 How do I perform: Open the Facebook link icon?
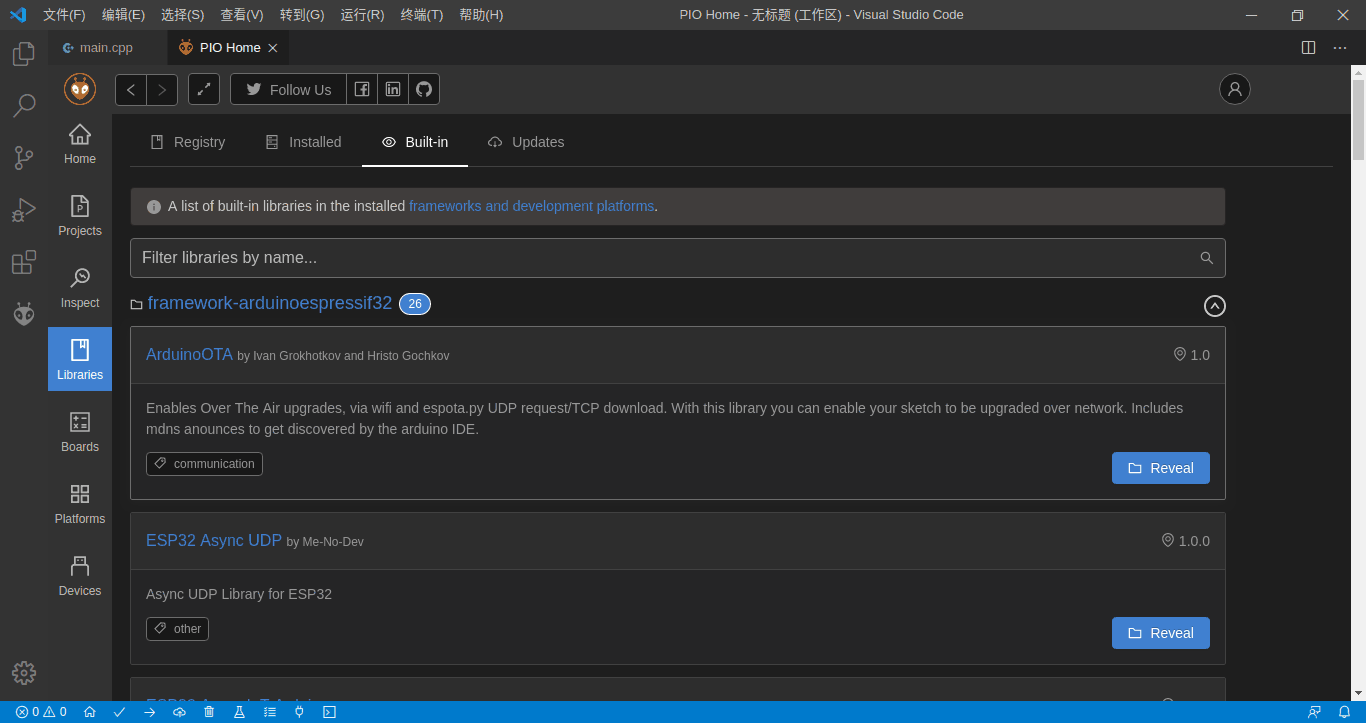[x=362, y=89]
